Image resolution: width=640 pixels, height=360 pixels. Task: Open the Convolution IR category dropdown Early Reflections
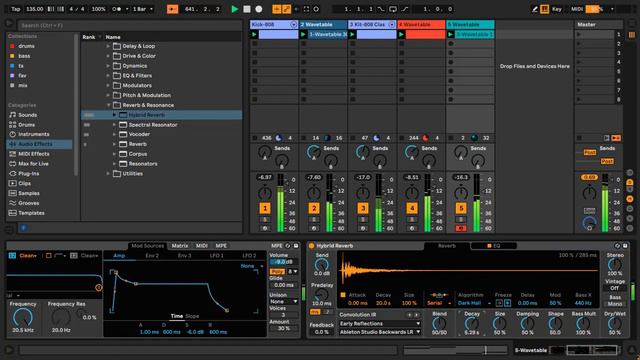coord(380,323)
